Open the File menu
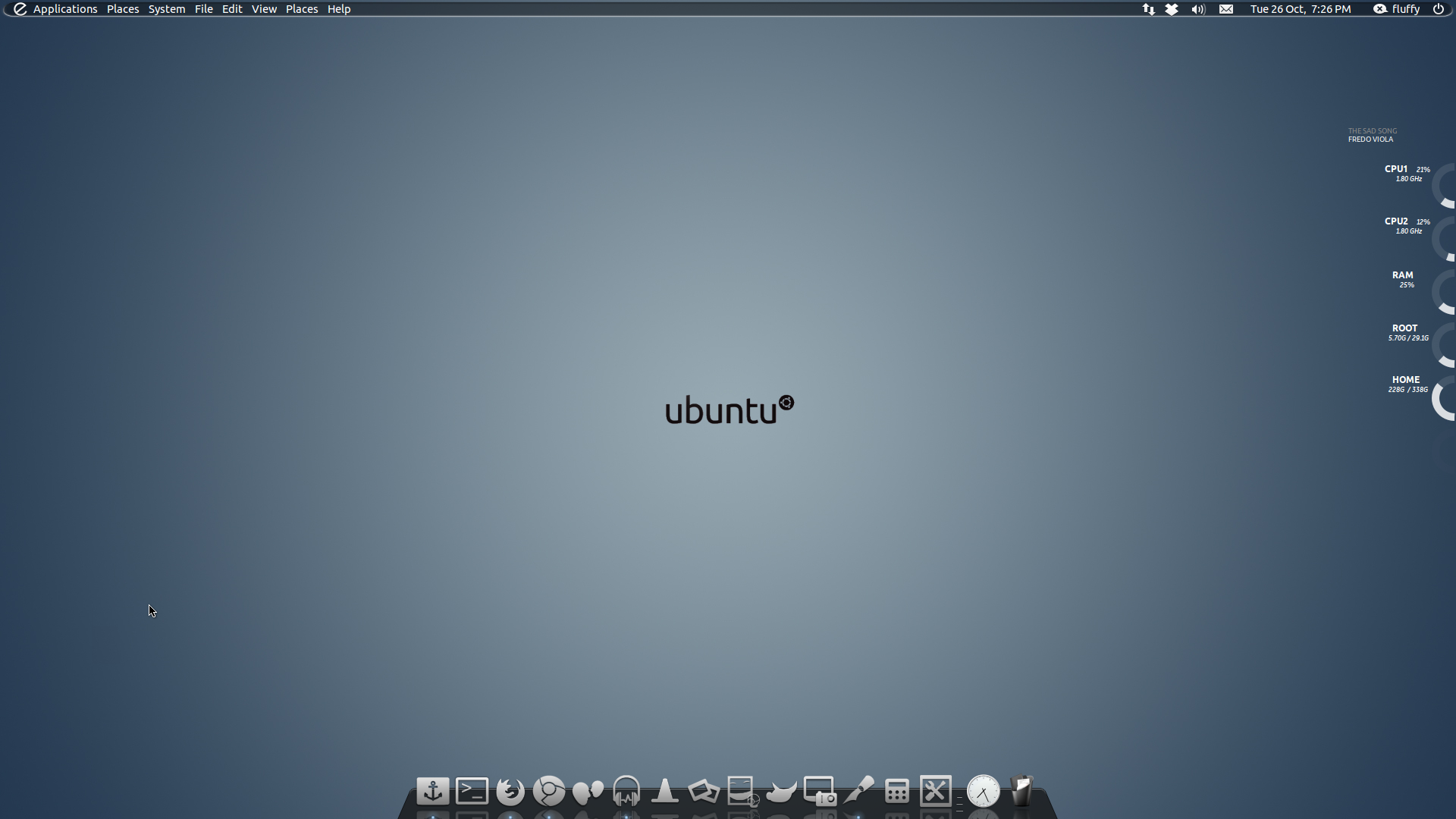 click(203, 9)
